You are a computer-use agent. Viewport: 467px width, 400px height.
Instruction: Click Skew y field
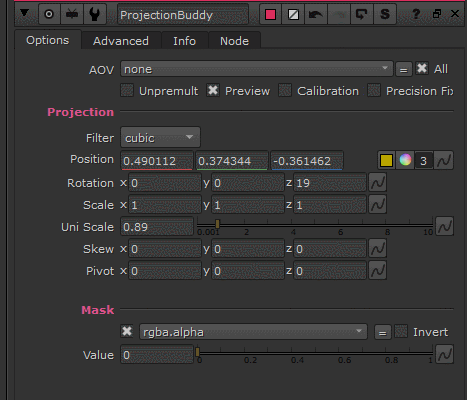(248, 249)
